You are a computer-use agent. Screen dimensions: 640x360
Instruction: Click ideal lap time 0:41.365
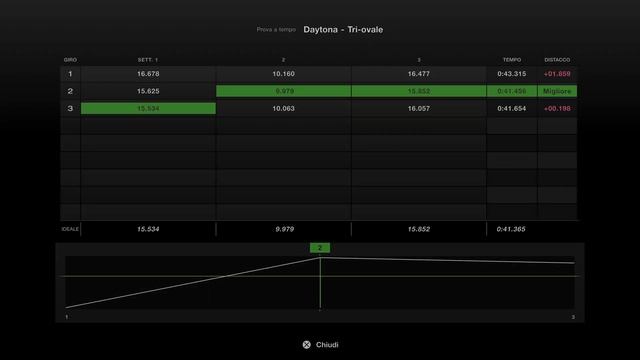pyautogui.click(x=511, y=229)
